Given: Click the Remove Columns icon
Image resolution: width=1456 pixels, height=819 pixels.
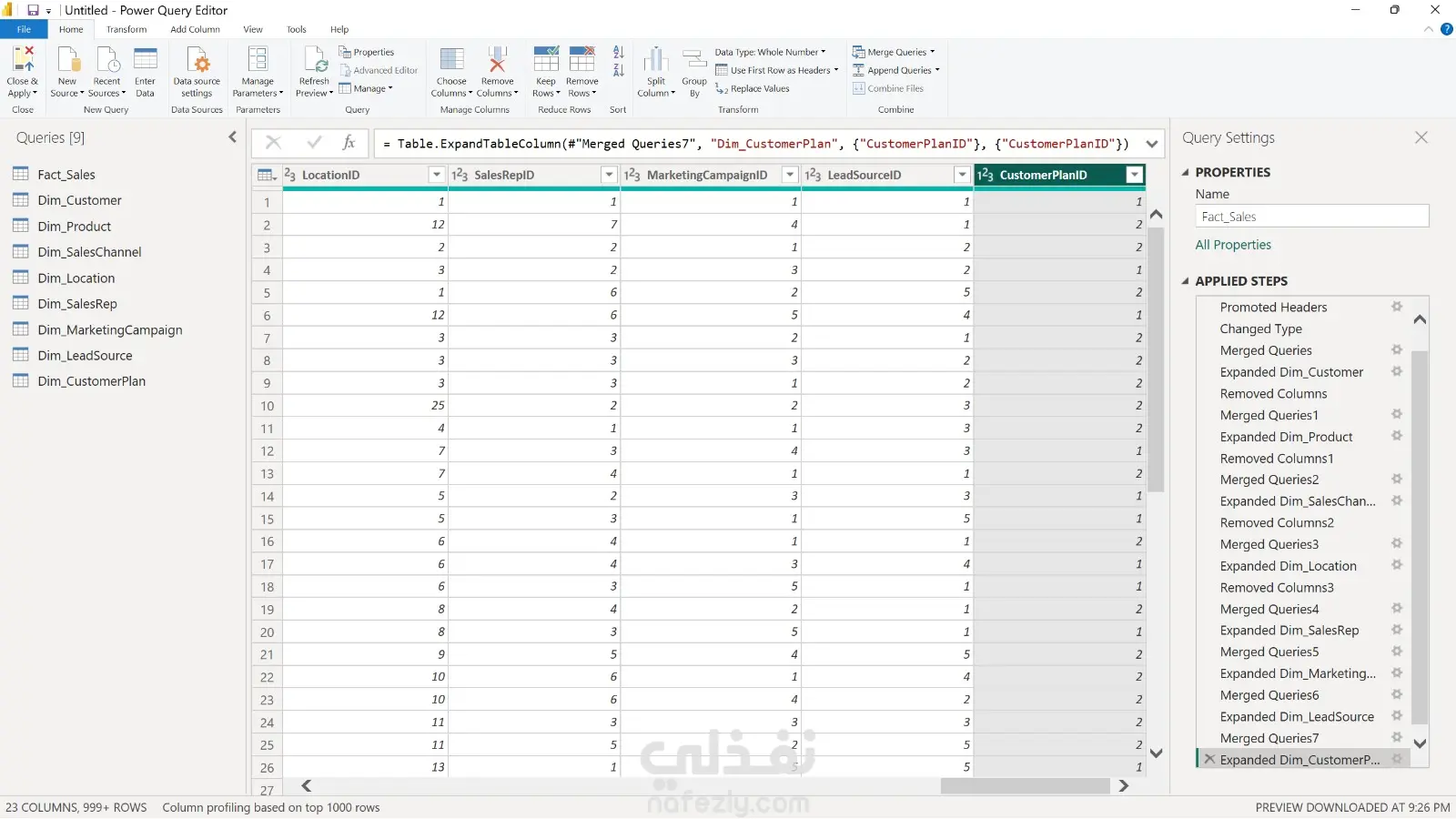Looking at the screenshot, I should click(x=497, y=60).
